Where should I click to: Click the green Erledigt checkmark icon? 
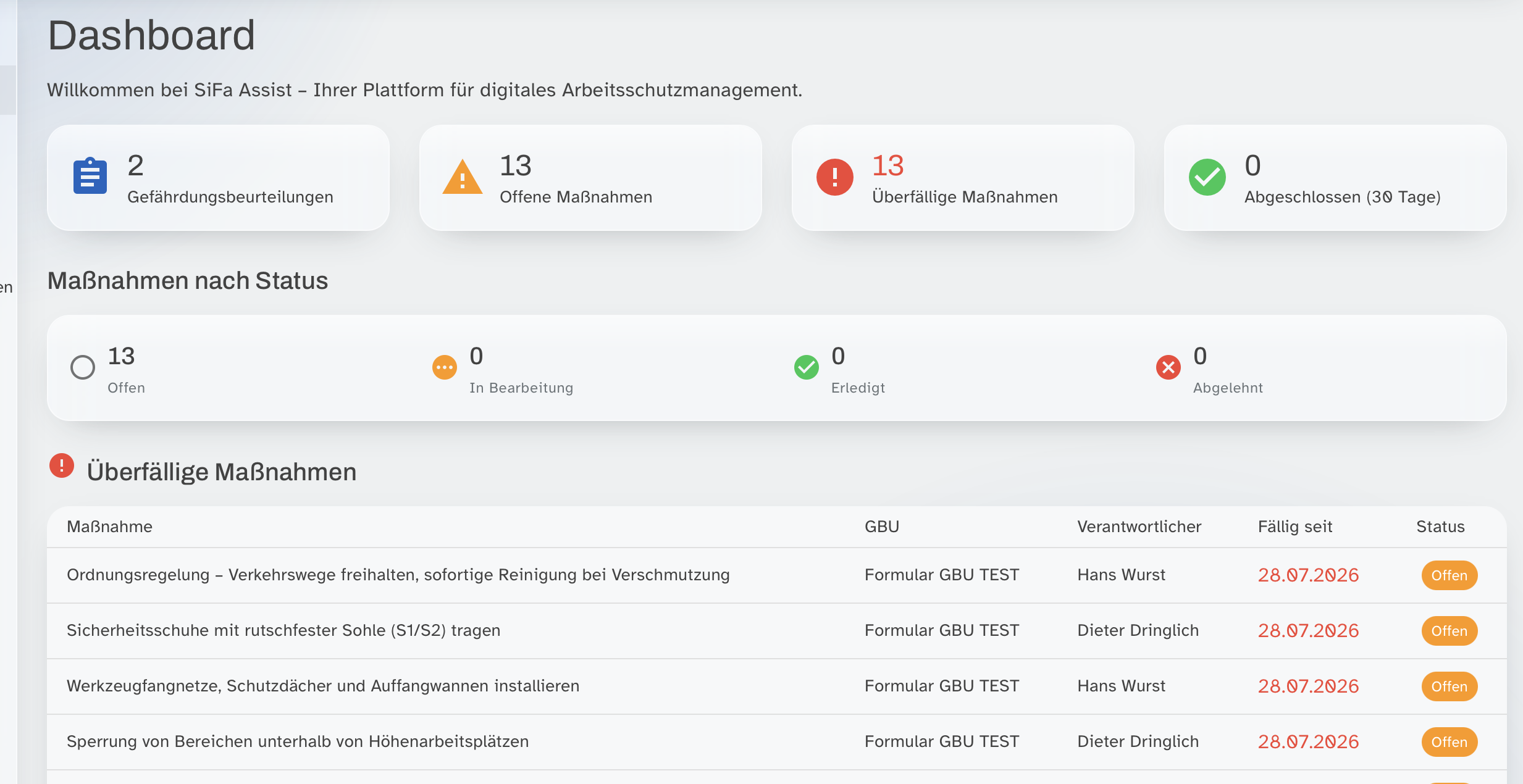(x=806, y=367)
